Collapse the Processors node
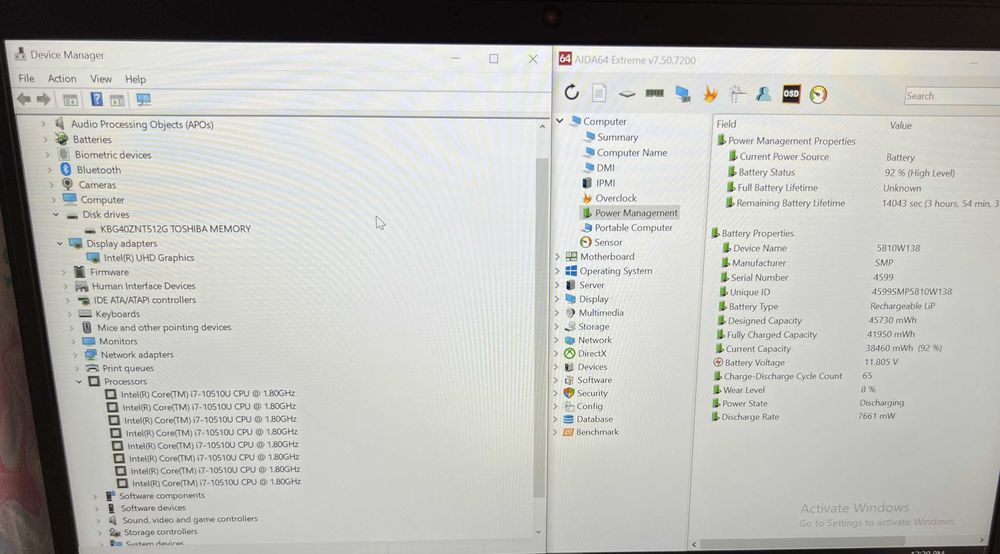The height and width of the screenshot is (554, 1000). click(x=79, y=381)
